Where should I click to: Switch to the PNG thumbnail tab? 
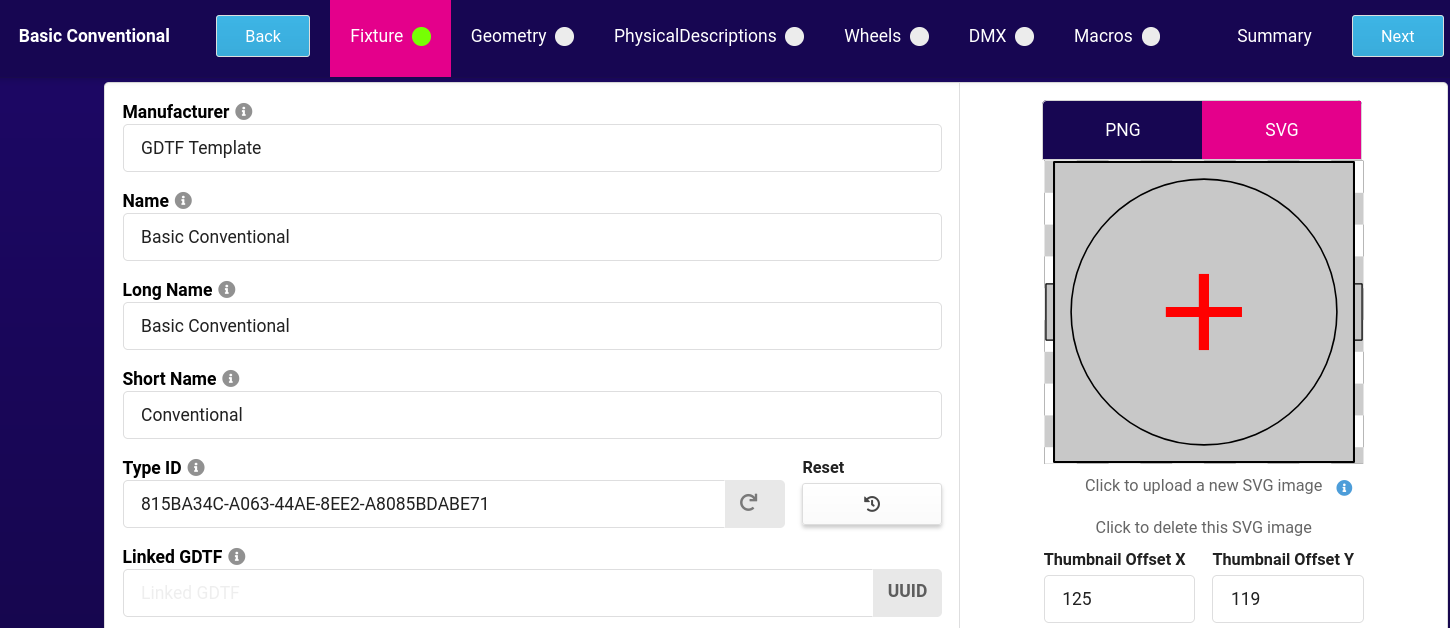[x=1122, y=130]
